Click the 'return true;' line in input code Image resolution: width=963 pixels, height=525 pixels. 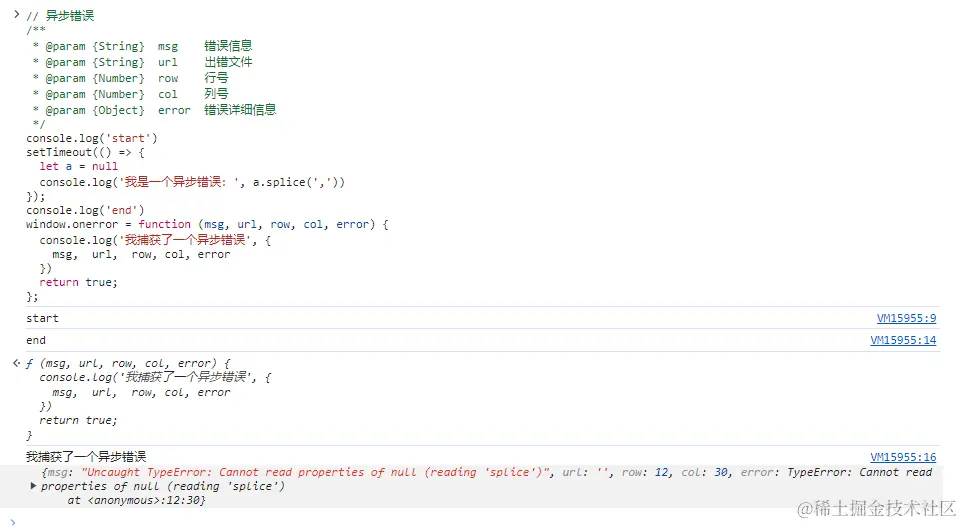78,282
